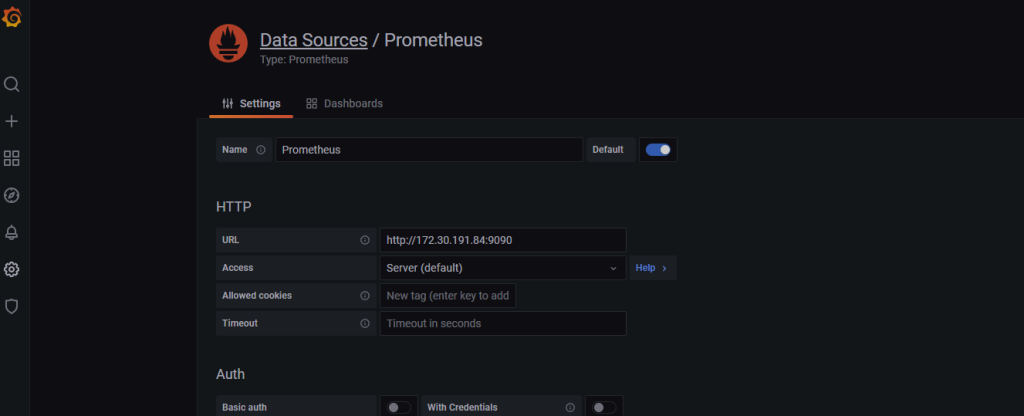Click the Timeout info icon
This screenshot has height=416, width=1024.
pos(365,323)
